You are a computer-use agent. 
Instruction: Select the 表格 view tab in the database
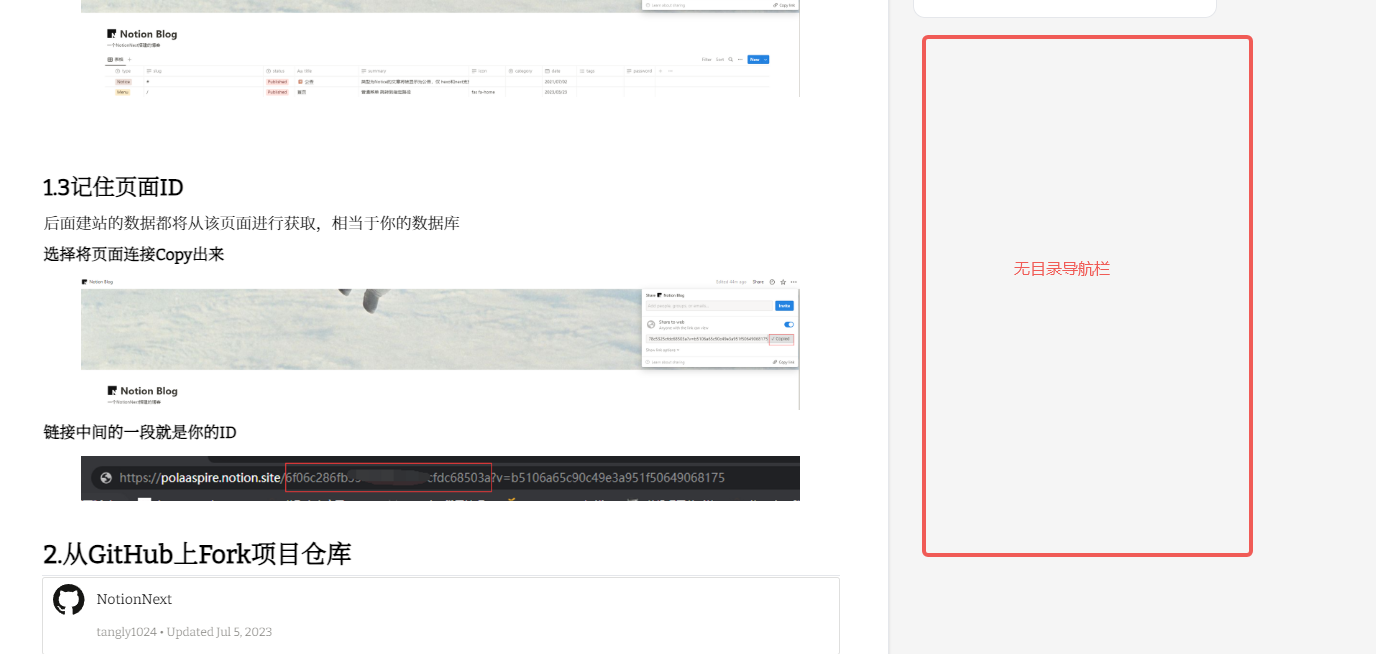point(114,58)
